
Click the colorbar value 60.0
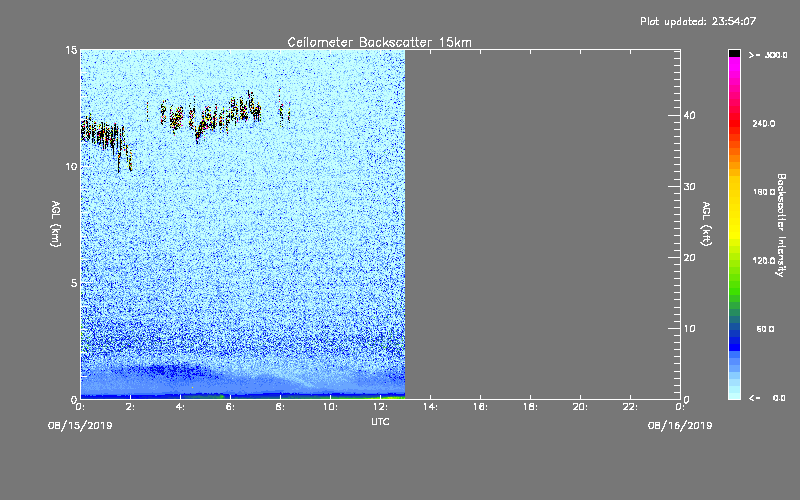point(765,329)
